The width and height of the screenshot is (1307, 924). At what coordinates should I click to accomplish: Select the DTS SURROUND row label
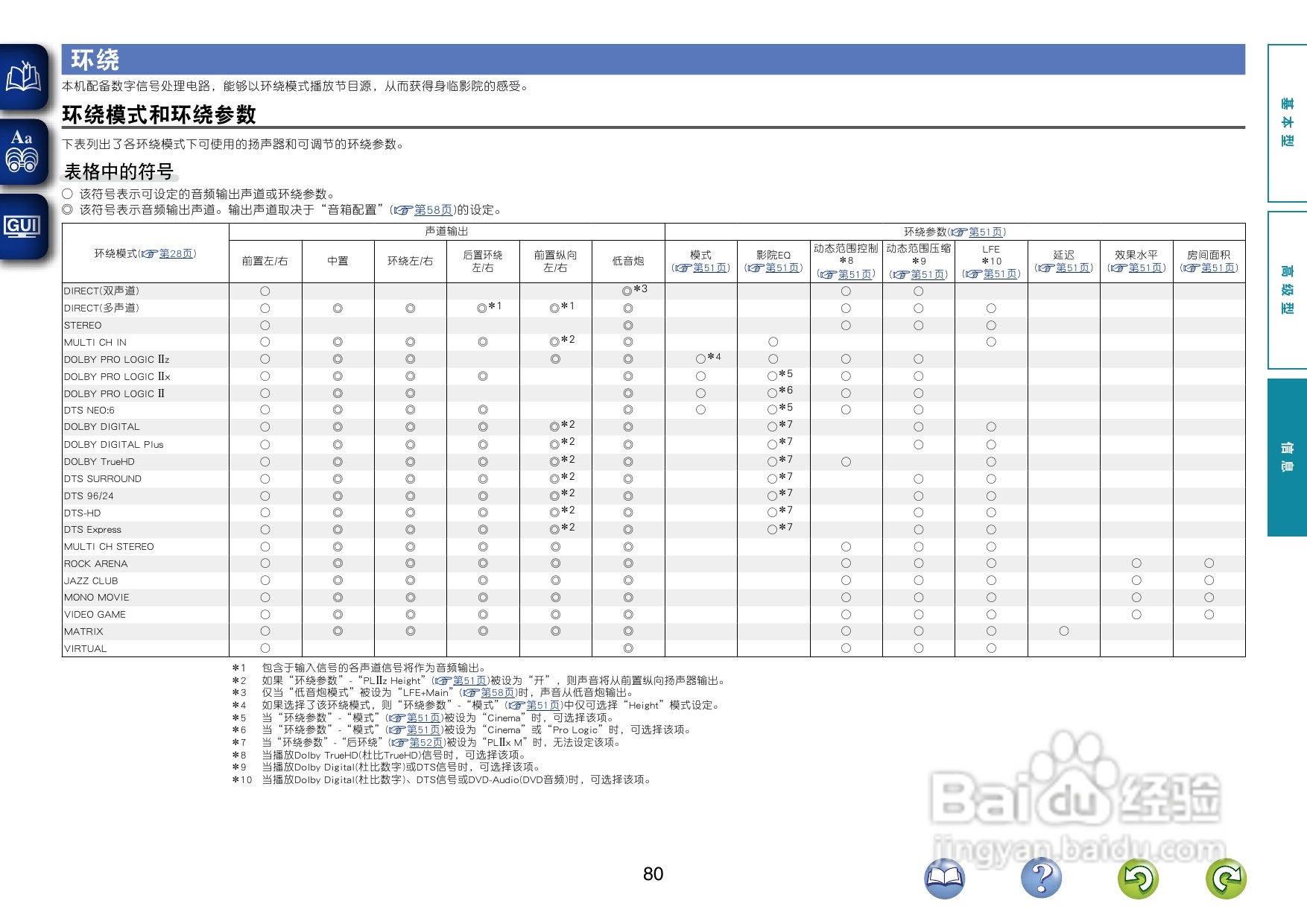[x=103, y=479]
